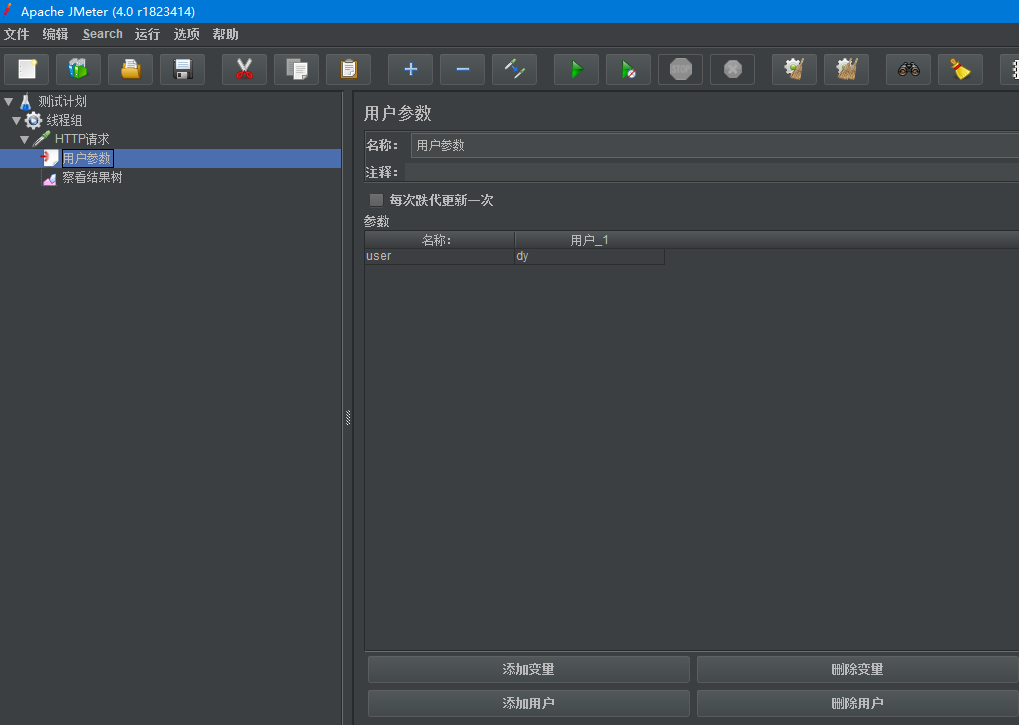
Task: Click the 删除用户 button
Action: [858, 703]
